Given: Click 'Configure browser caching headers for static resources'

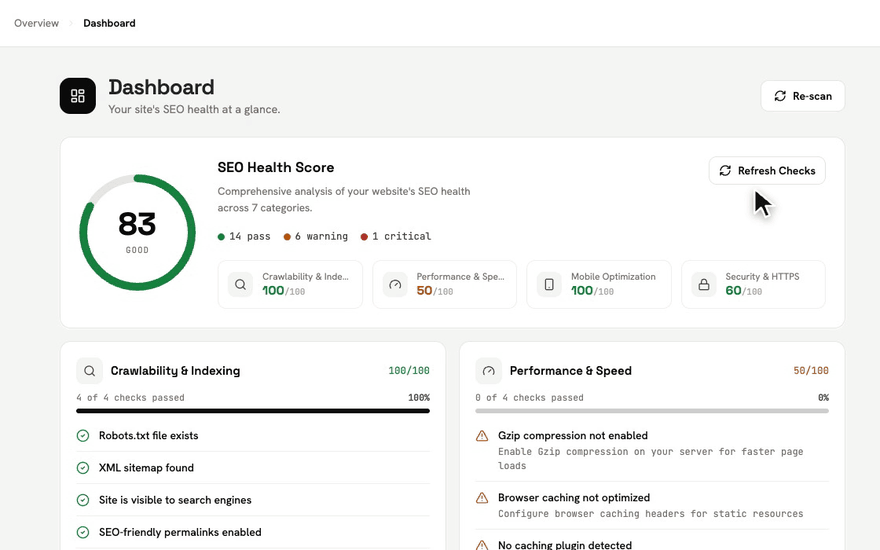Looking at the screenshot, I should pyautogui.click(x=650, y=514).
